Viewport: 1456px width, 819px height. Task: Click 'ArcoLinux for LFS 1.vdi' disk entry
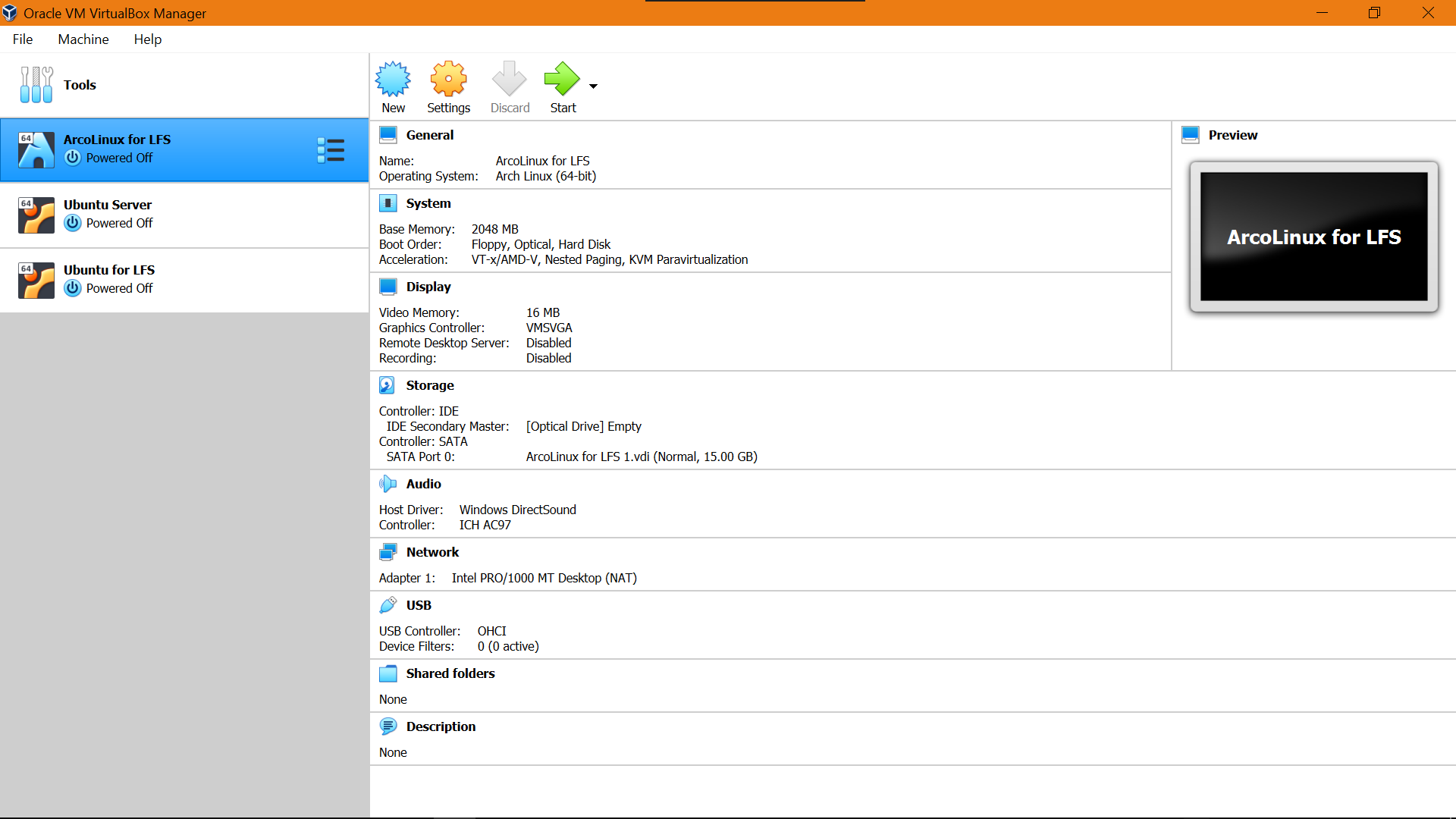(x=642, y=457)
